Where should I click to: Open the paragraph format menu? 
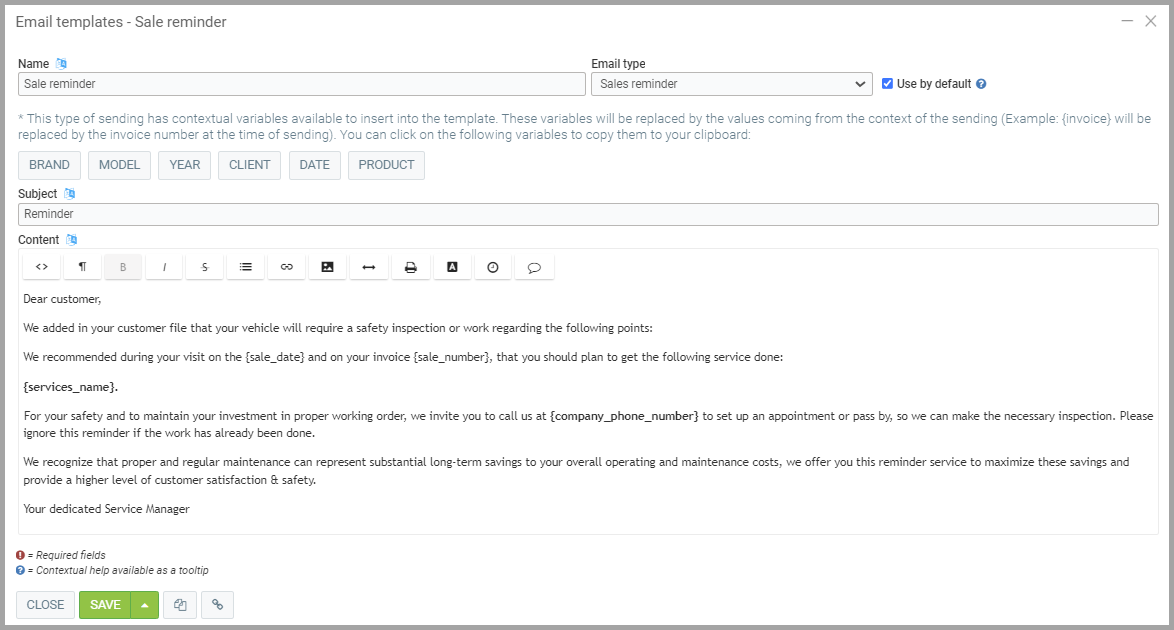82,267
